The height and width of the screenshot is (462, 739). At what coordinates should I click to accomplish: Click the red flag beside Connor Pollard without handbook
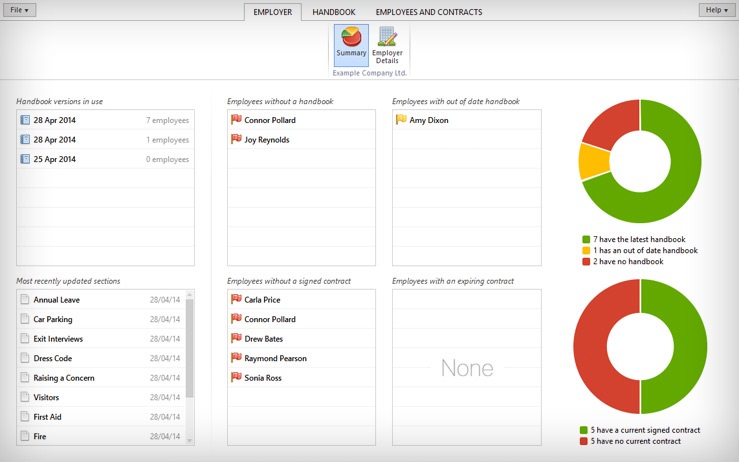tap(236, 120)
